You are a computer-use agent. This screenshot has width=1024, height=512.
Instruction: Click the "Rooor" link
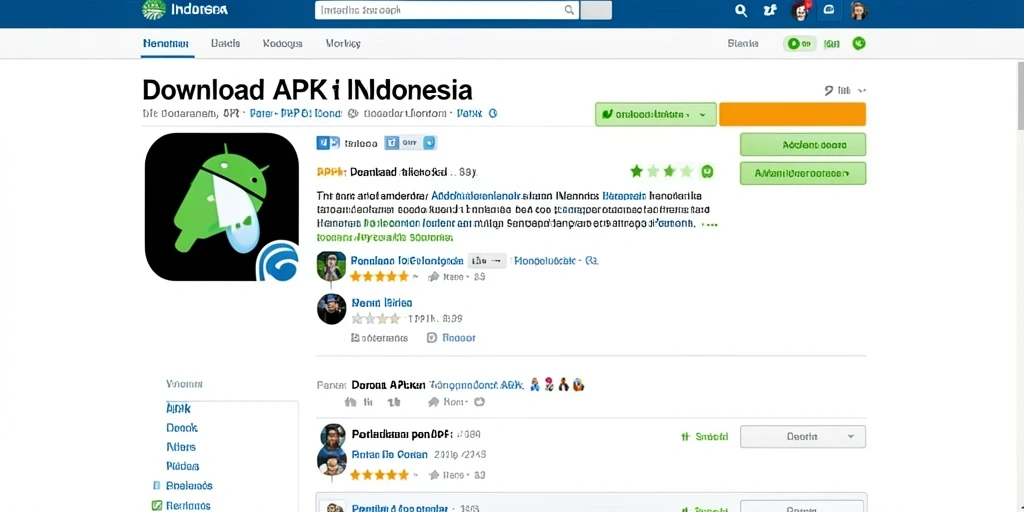pyautogui.click(x=458, y=338)
